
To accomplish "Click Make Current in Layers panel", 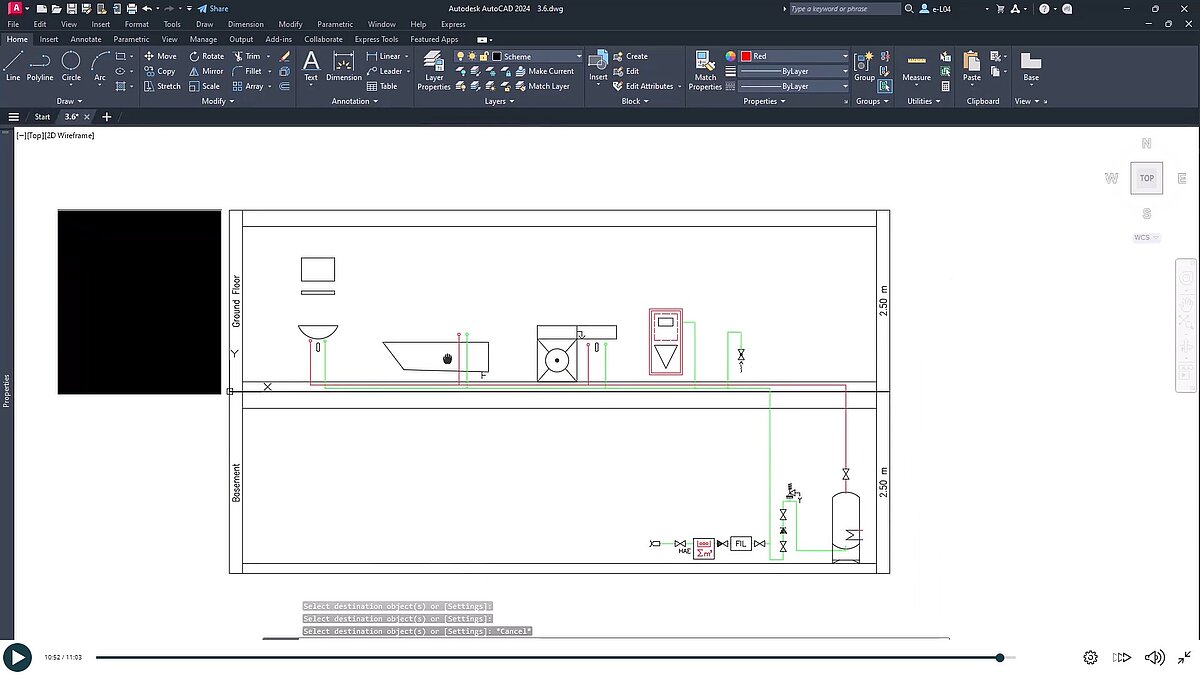I will point(547,71).
